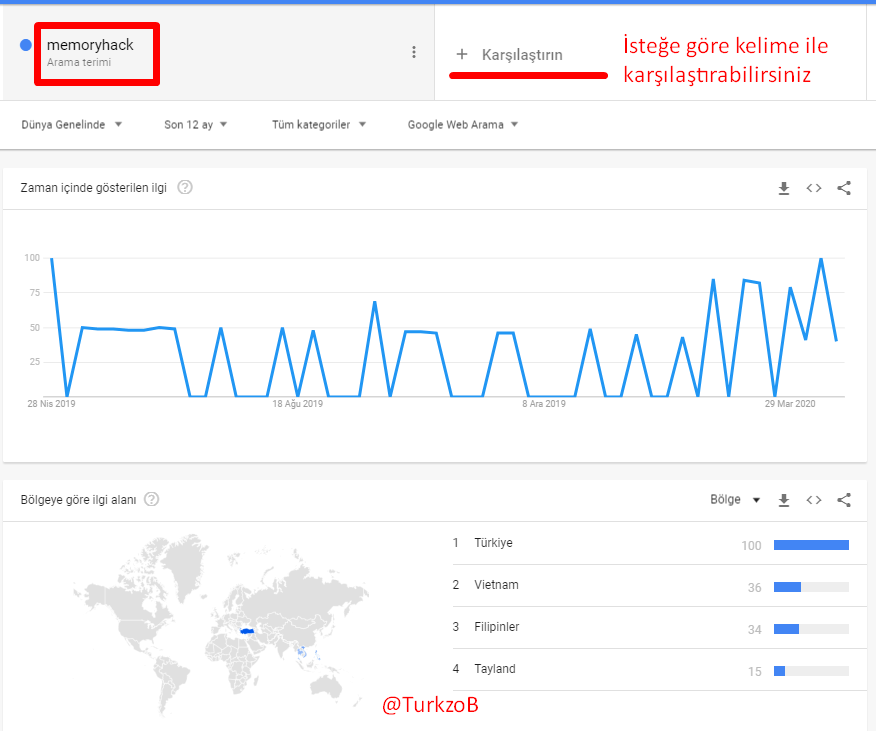The width and height of the screenshot is (876, 731).
Task: Share the interest by region panel
Action: 844,500
